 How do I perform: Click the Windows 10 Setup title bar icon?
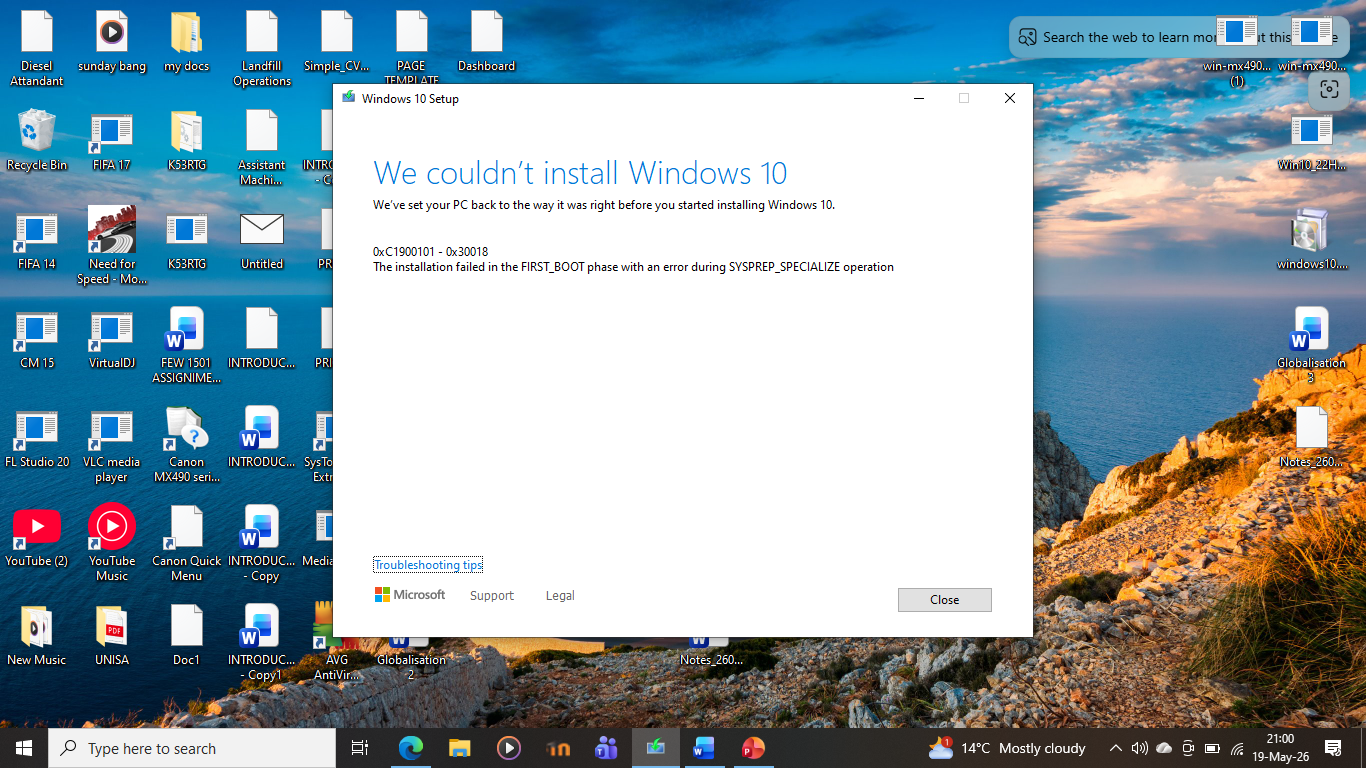(348, 98)
